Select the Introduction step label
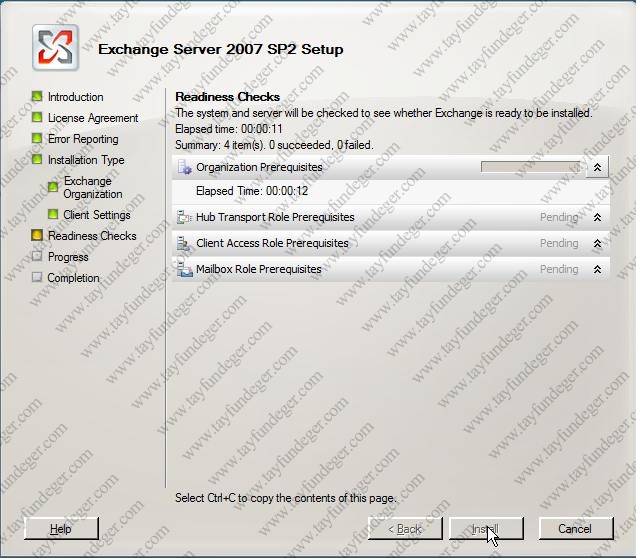636x558 pixels. point(75,97)
